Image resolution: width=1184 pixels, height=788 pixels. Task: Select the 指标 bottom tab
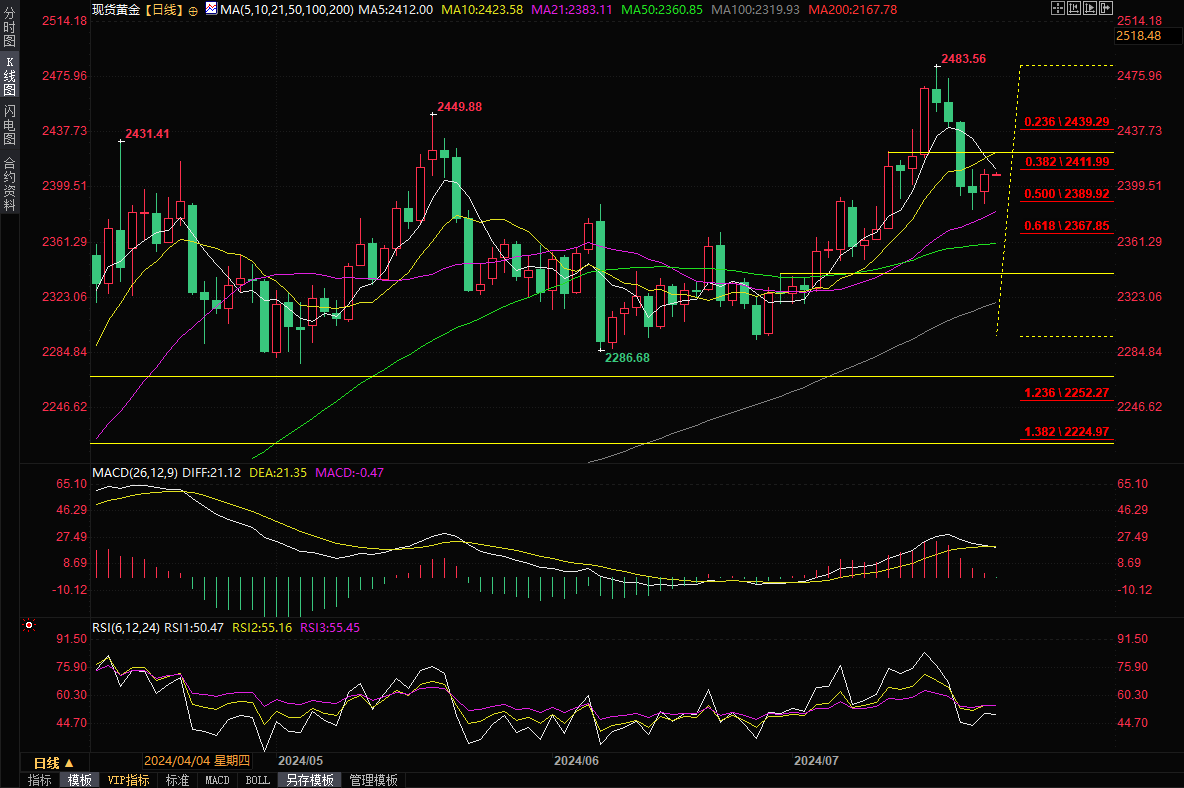pyautogui.click(x=40, y=780)
